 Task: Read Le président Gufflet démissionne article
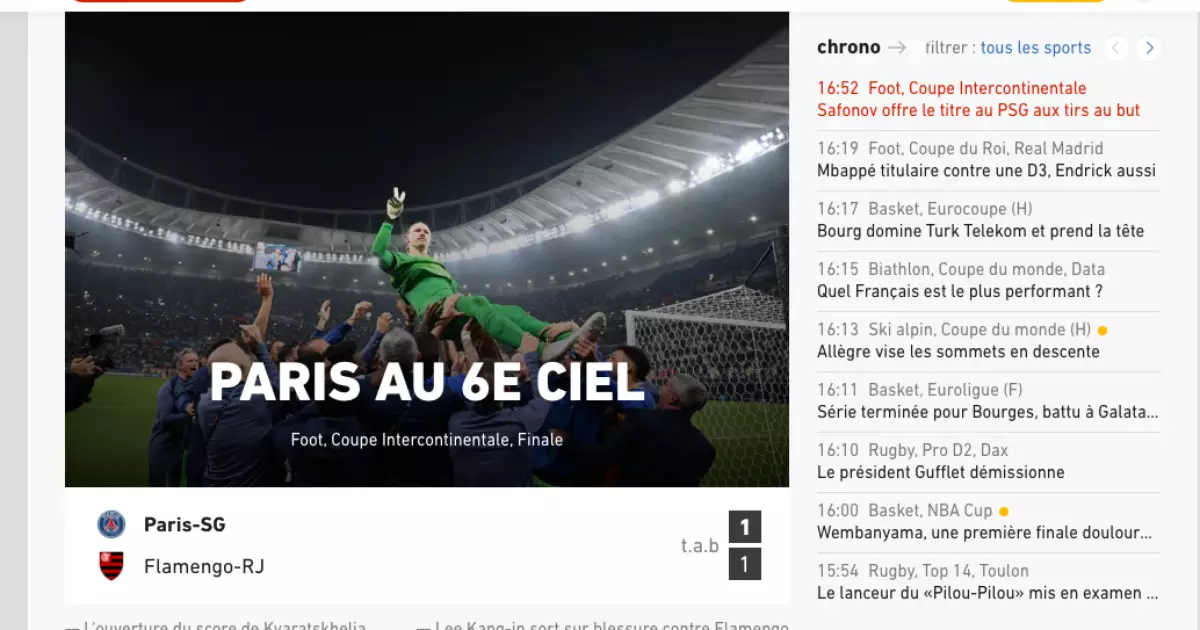(940, 472)
